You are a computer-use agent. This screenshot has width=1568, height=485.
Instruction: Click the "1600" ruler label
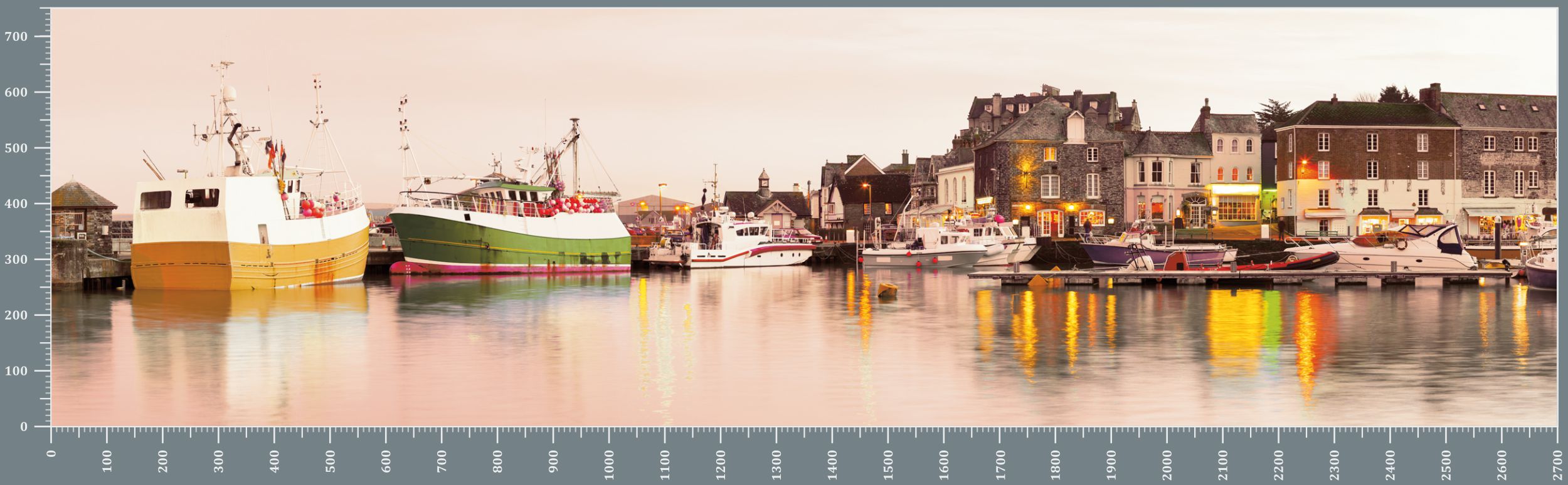944,464
